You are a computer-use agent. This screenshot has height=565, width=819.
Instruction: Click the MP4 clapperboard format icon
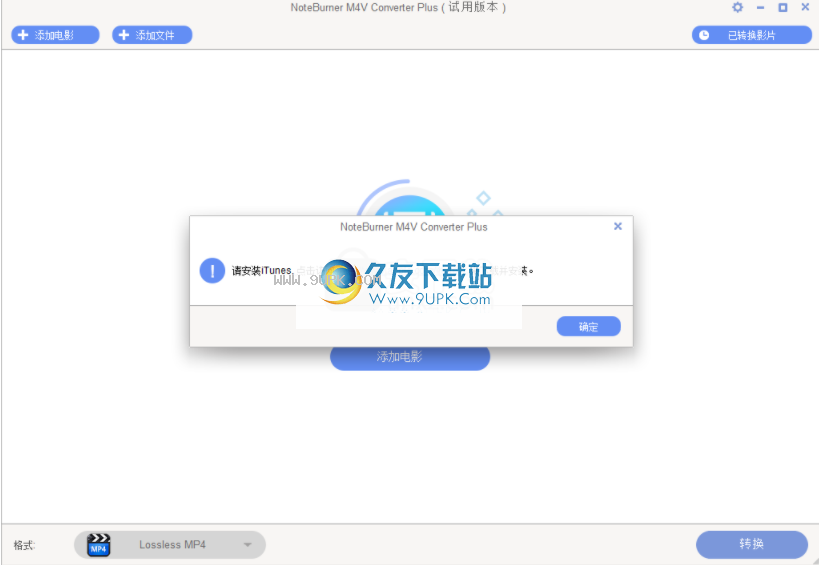(98, 545)
